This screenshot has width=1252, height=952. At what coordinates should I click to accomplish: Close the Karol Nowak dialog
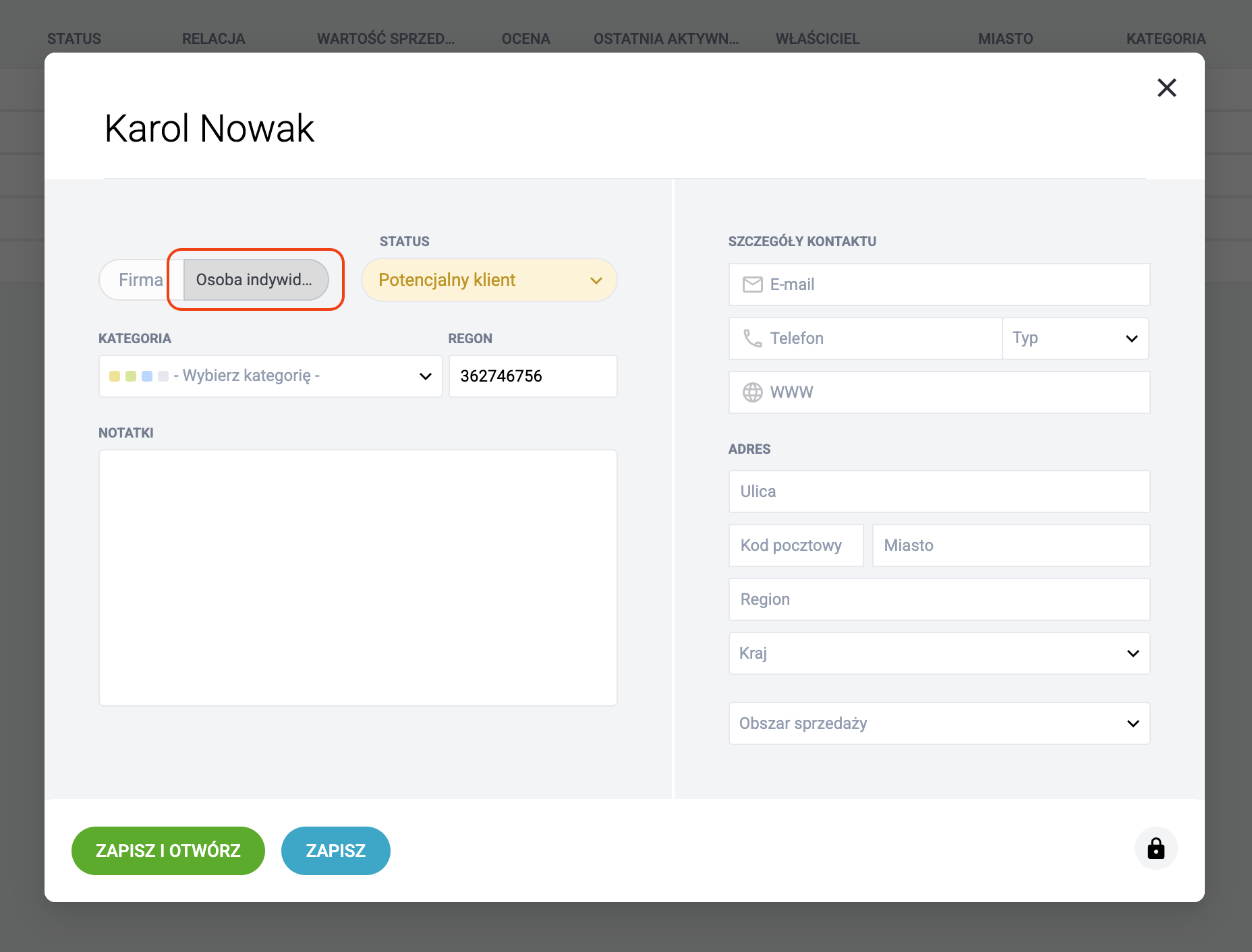[1166, 88]
